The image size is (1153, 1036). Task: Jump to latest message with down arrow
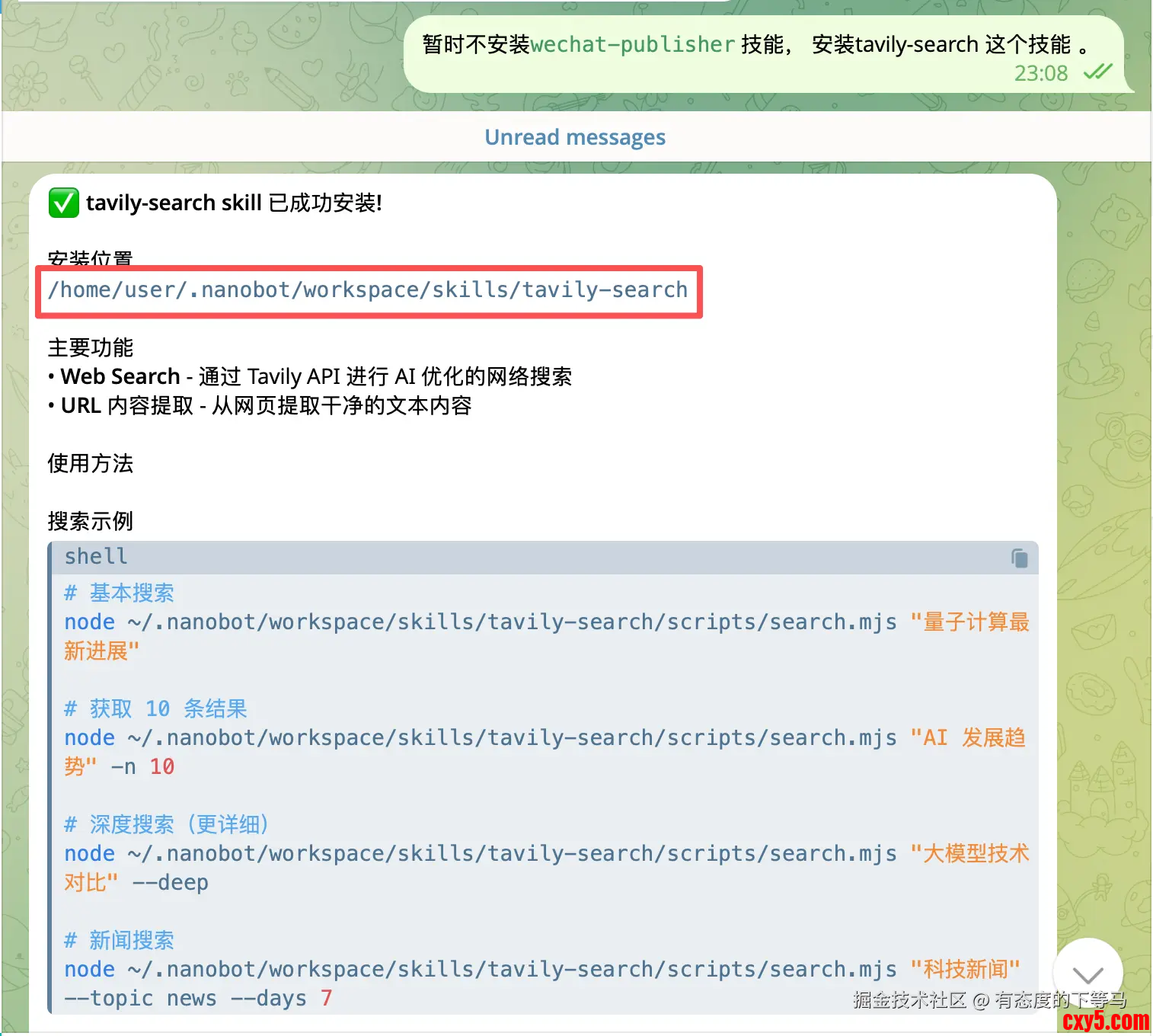(x=1088, y=974)
